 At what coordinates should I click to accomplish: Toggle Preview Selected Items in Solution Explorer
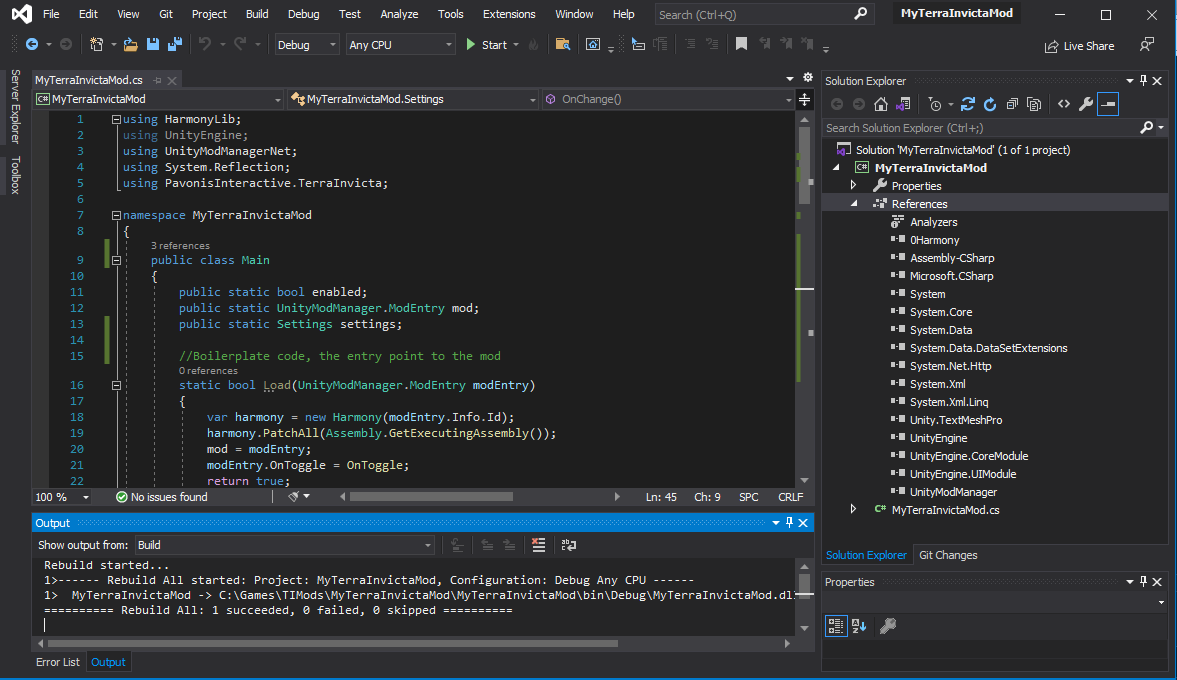pyautogui.click(x=1110, y=103)
